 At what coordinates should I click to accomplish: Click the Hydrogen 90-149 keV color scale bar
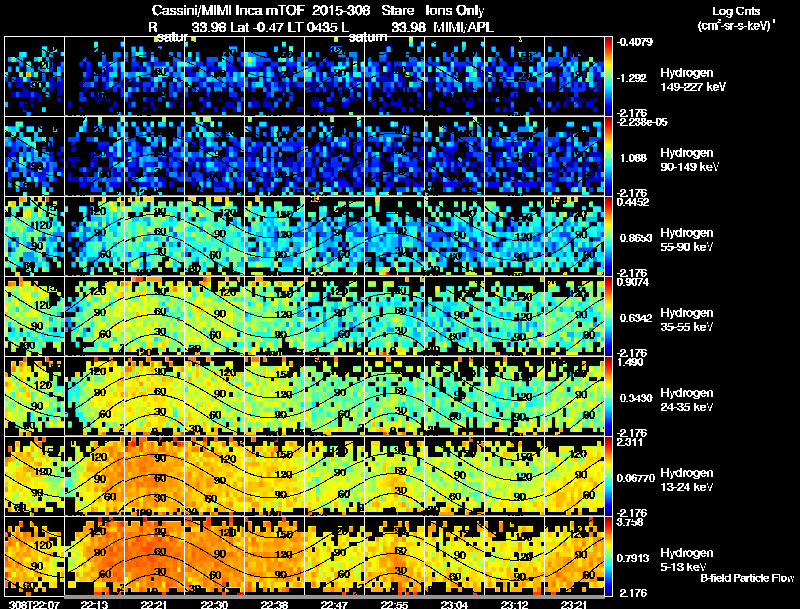click(x=608, y=157)
